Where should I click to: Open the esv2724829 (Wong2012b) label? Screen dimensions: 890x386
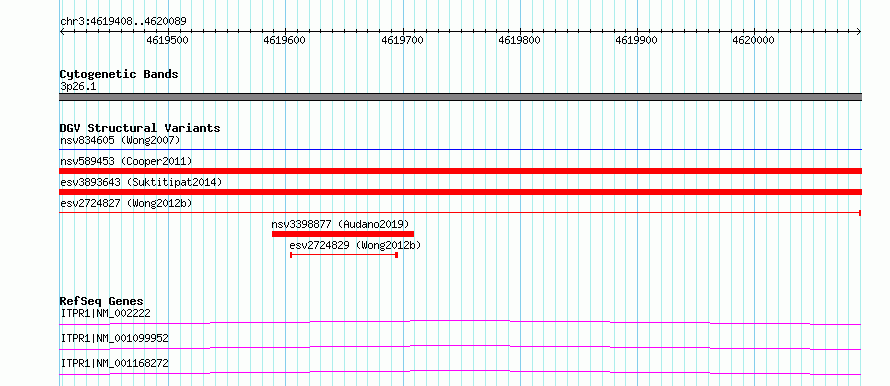(355, 245)
